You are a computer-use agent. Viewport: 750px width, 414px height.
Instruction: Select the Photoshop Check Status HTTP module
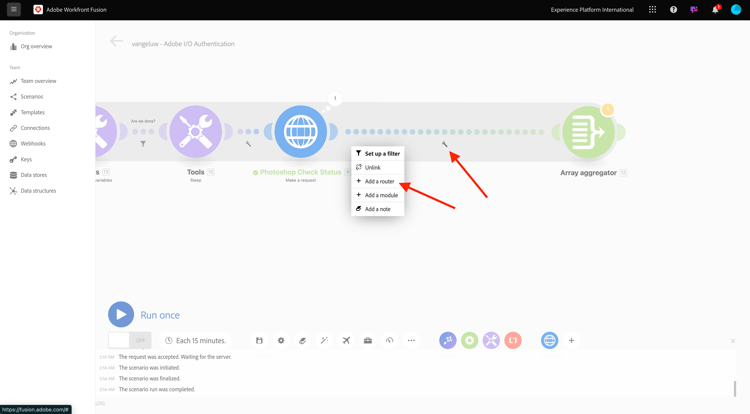tap(301, 131)
